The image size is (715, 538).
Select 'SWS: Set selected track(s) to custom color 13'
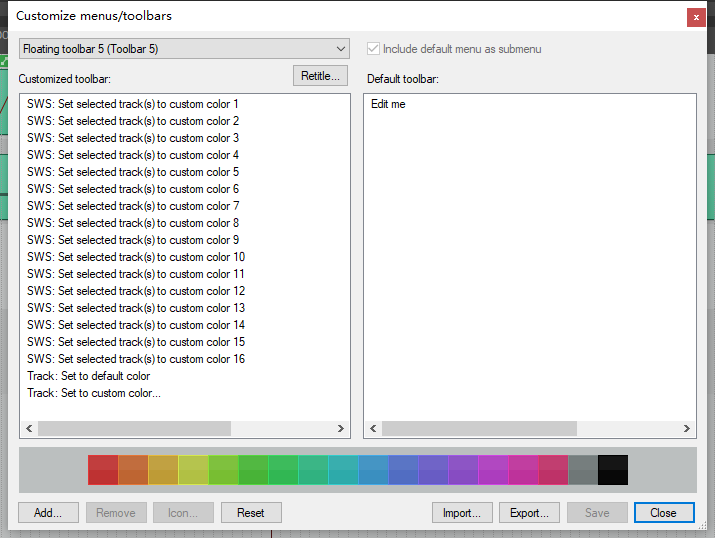click(136, 308)
